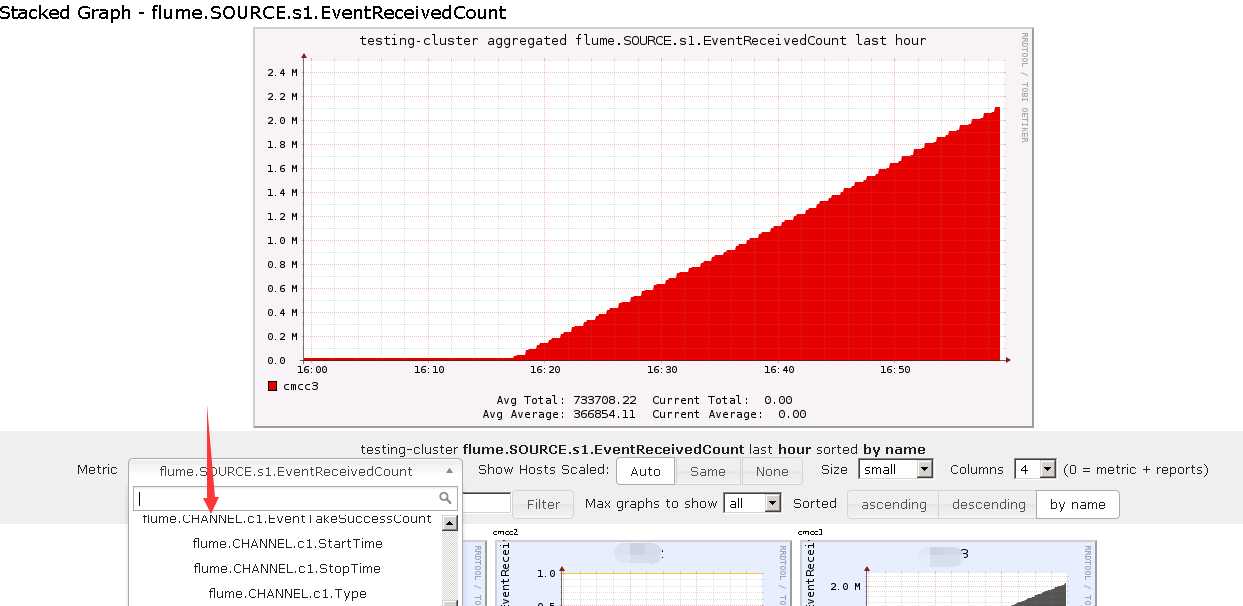Click the Stacked Graph page heading
This screenshot has width=1243, height=606.
253,13
